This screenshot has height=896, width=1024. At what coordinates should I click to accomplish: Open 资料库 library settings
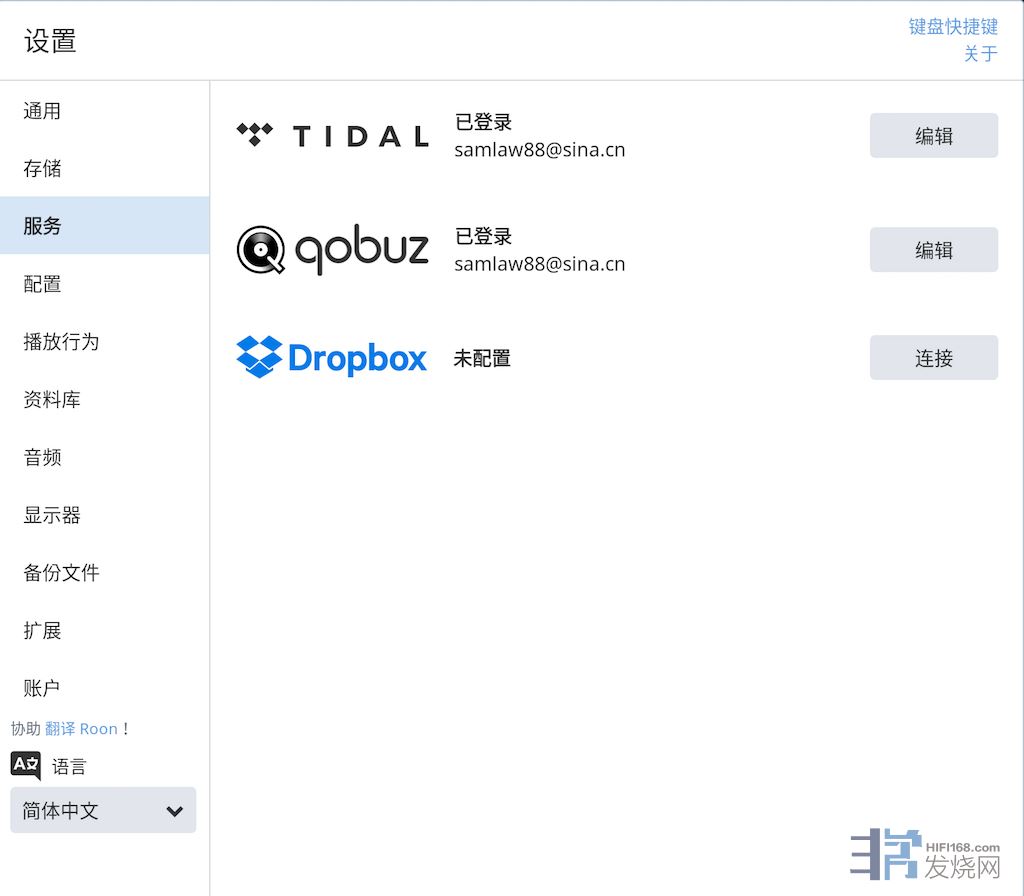[x=52, y=400]
